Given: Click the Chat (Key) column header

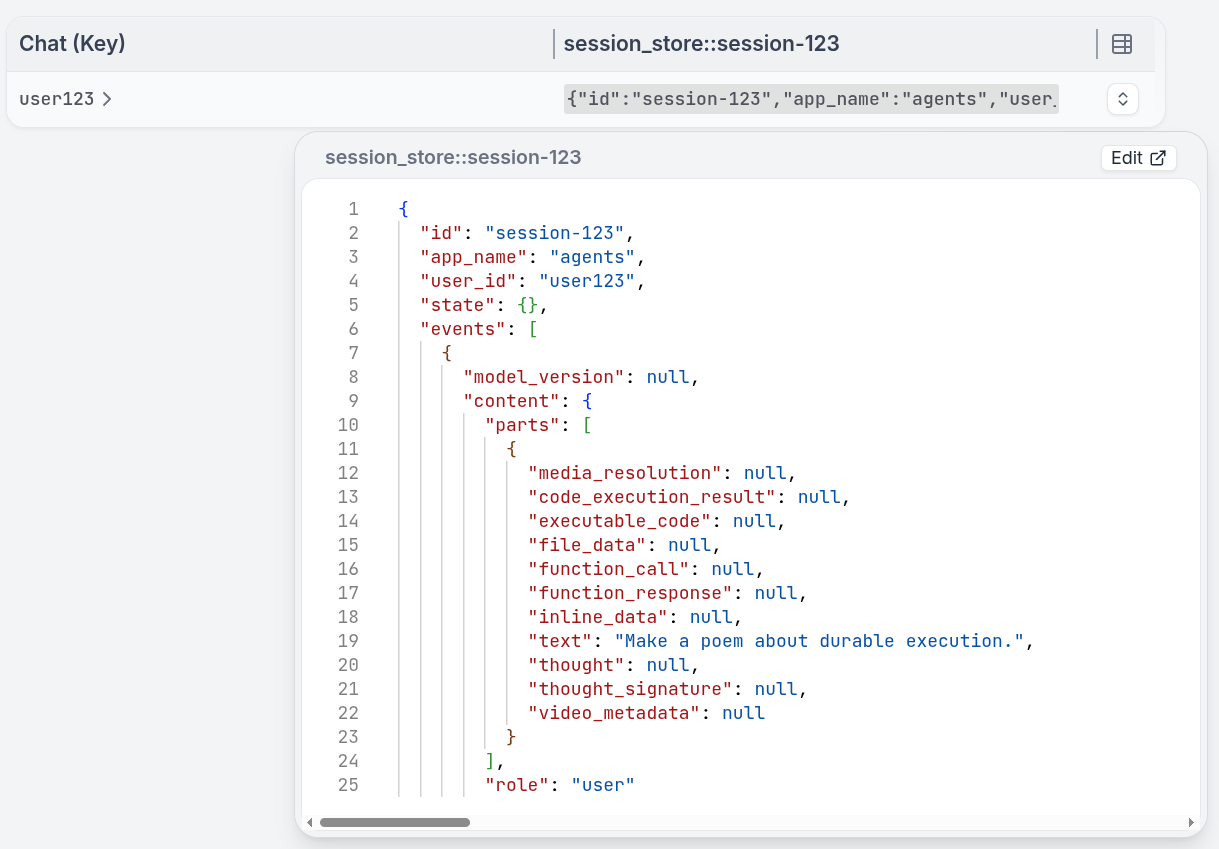Looking at the screenshot, I should coord(72,44).
